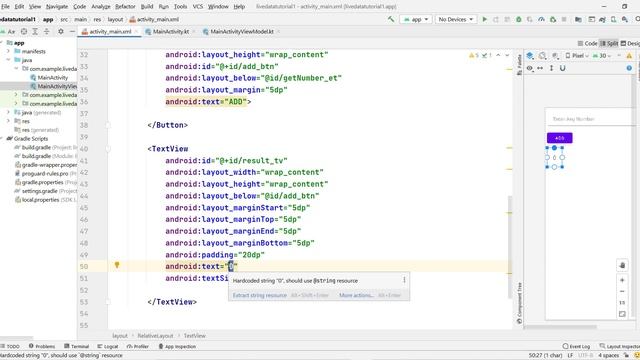
Task: Click the Make Project hammer icon
Action: point(391,19)
